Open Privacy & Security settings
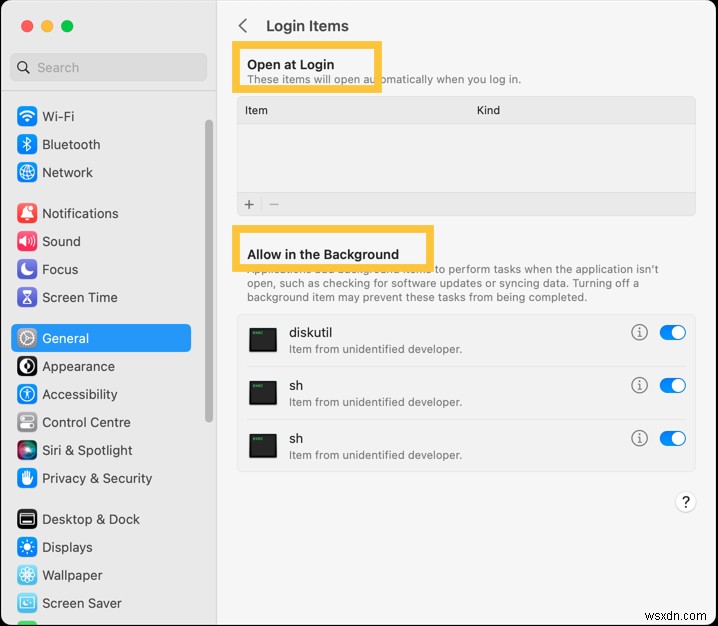 coord(101,478)
